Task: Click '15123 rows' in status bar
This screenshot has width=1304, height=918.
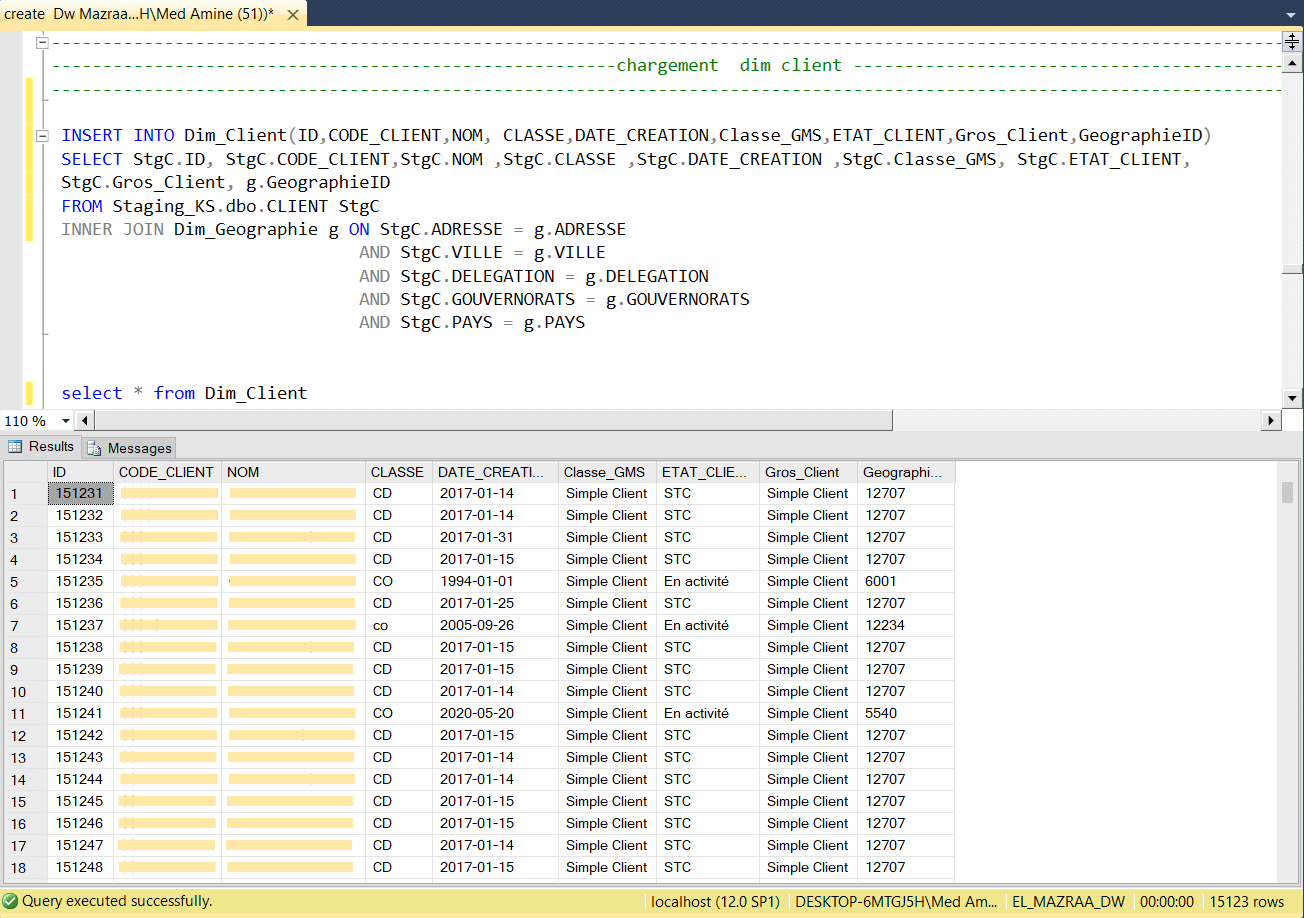Action: pos(1246,901)
